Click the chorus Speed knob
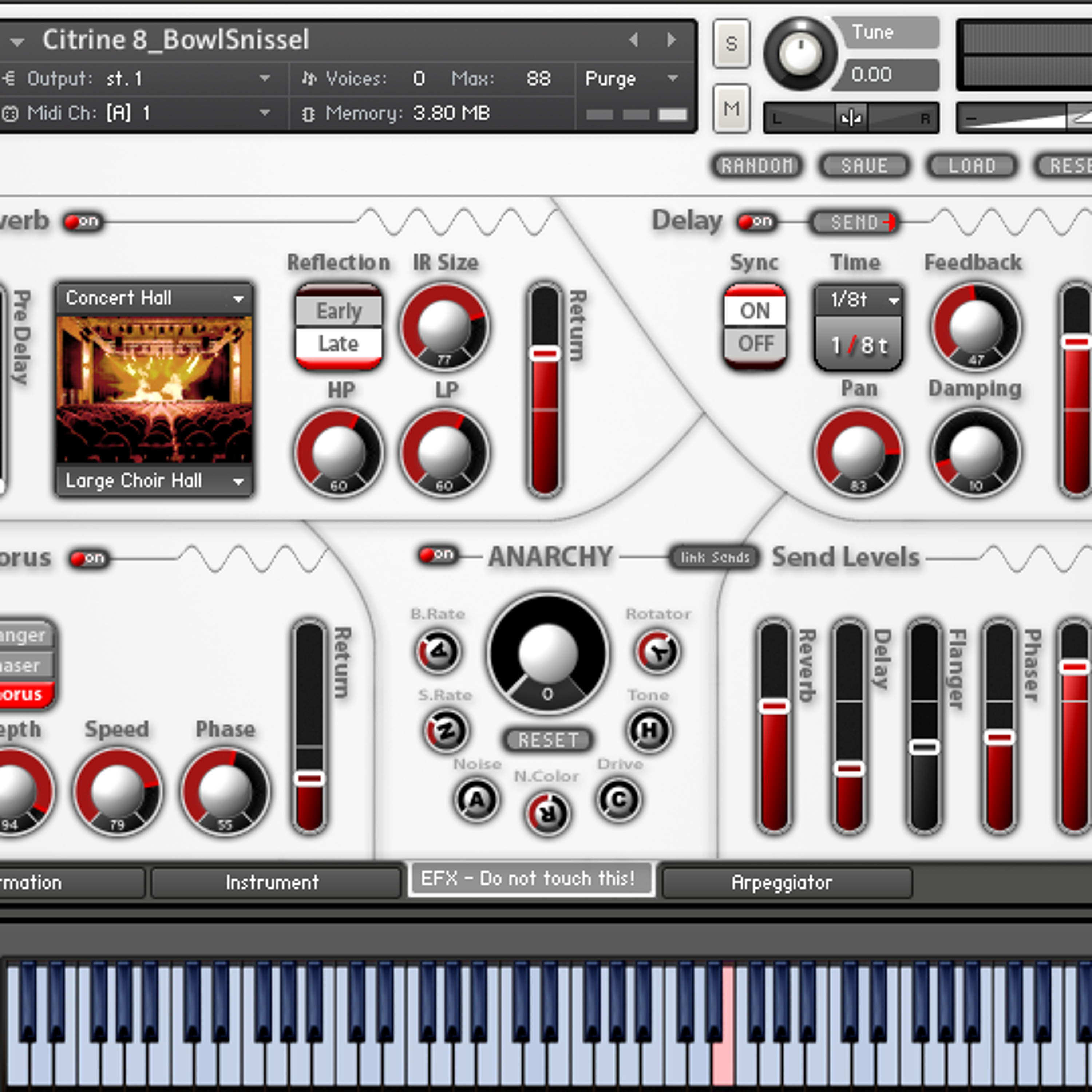Image resolution: width=1092 pixels, height=1092 pixels. [118, 791]
